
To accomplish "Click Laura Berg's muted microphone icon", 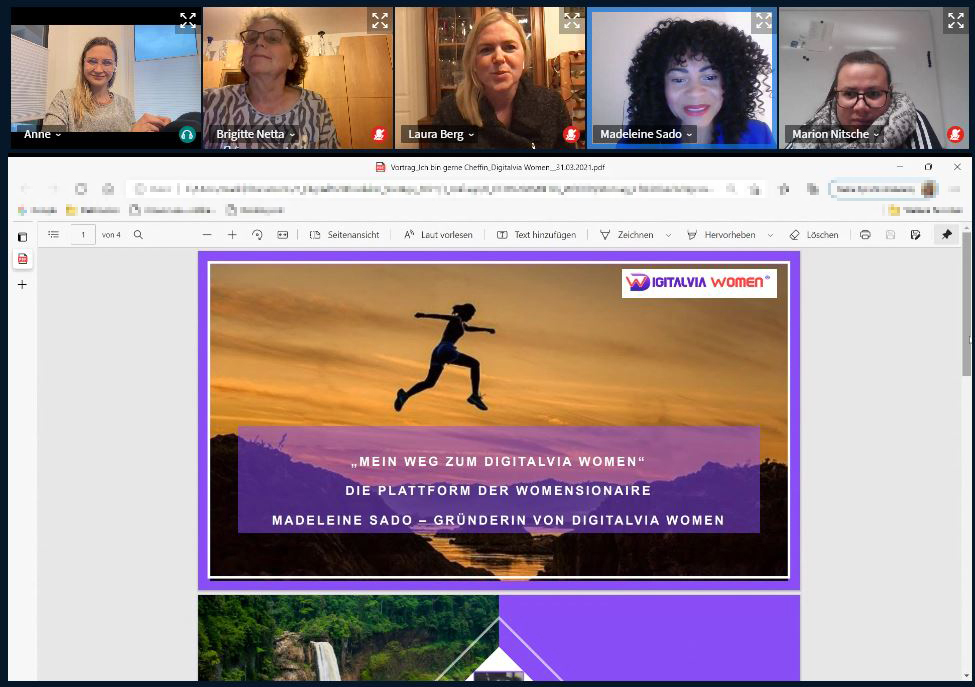I will tap(571, 134).
